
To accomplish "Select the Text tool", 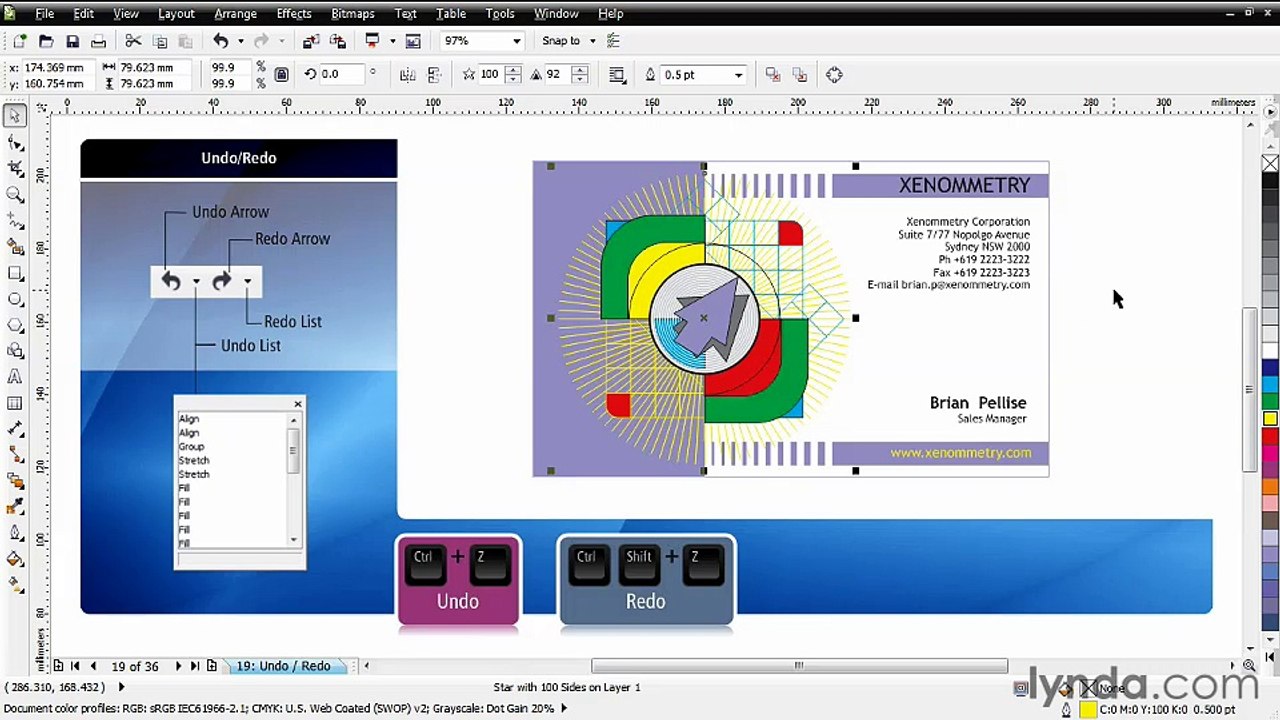I will click(15, 377).
